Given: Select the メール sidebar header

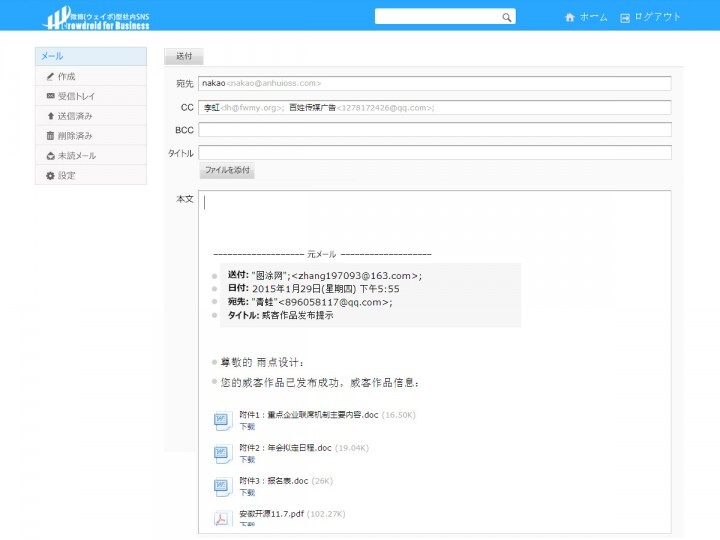Looking at the screenshot, I should 90,56.
